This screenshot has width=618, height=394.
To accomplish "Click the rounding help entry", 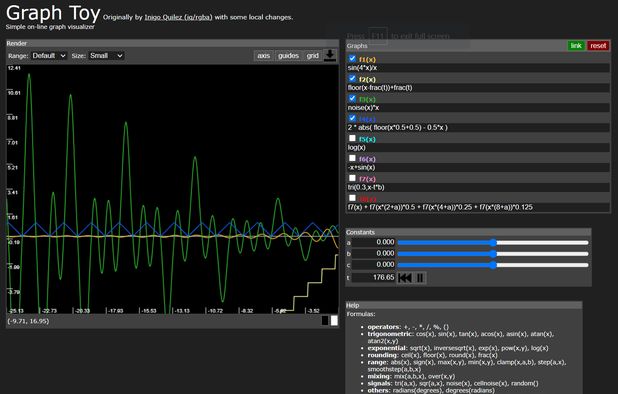I will [x=432, y=355].
